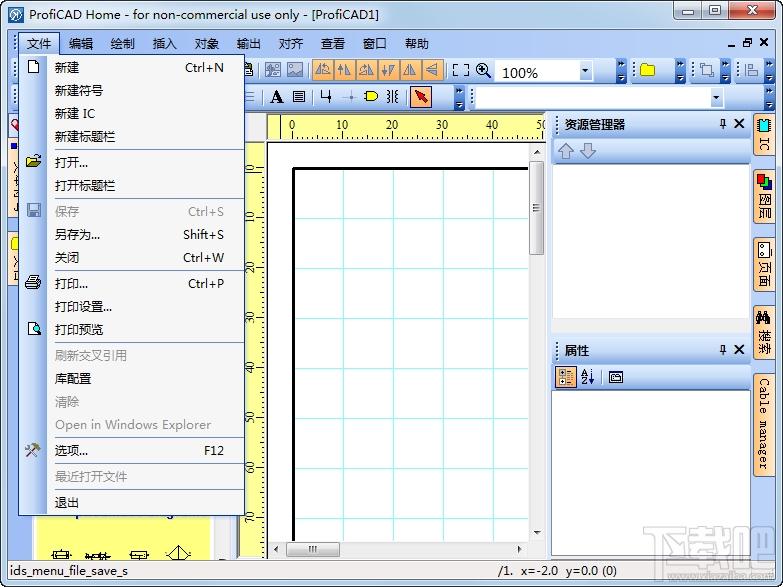
Task: Open the empty combo box dropdown arrow
Action: (x=716, y=98)
